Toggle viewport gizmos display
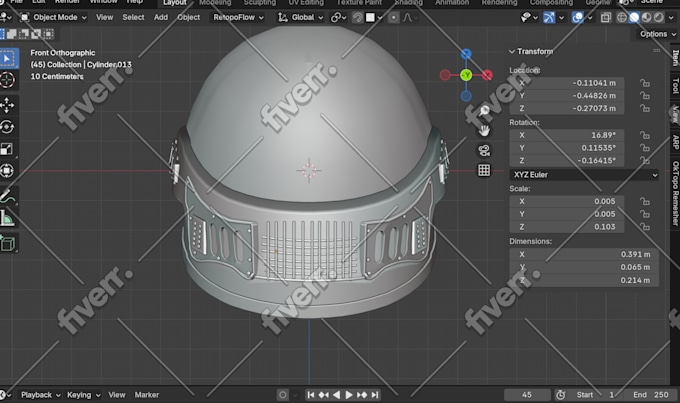This screenshot has height=403, width=680. pyautogui.click(x=549, y=17)
